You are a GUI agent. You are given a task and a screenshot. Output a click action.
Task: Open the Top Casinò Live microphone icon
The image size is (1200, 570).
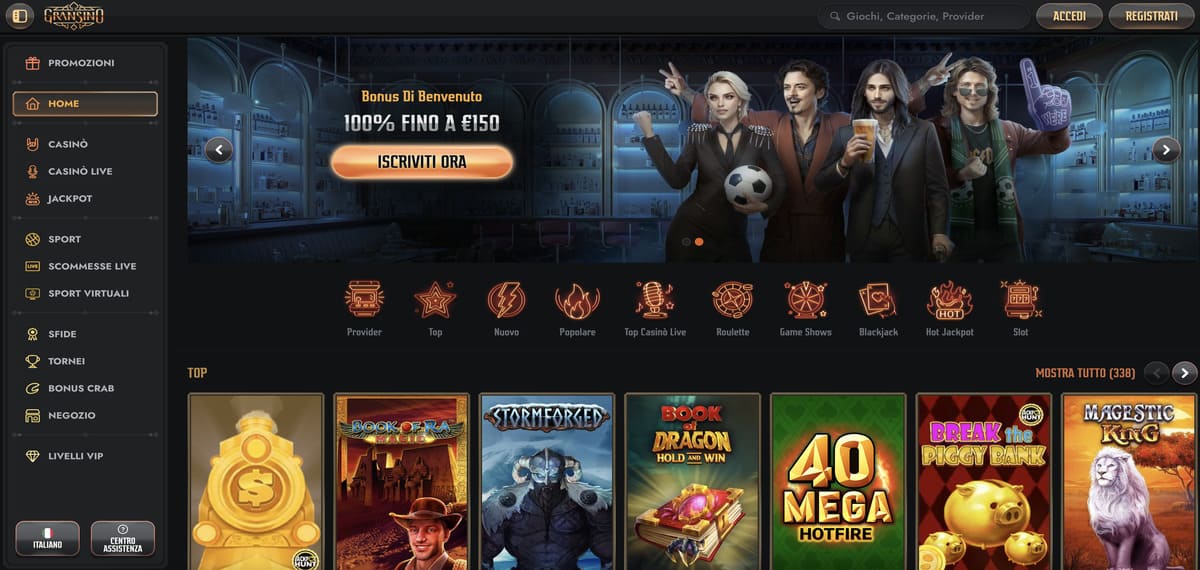[654, 299]
